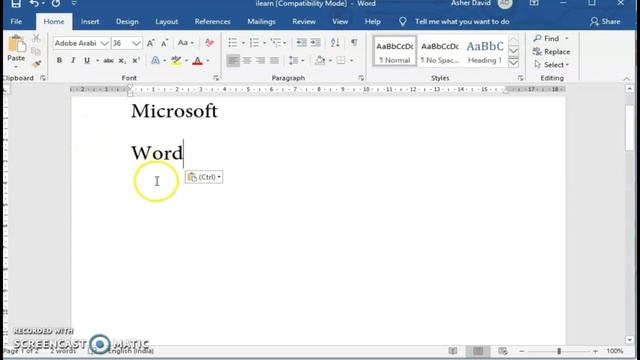Switch to the References tab
The height and width of the screenshot is (360, 640).
click(212, 22)
